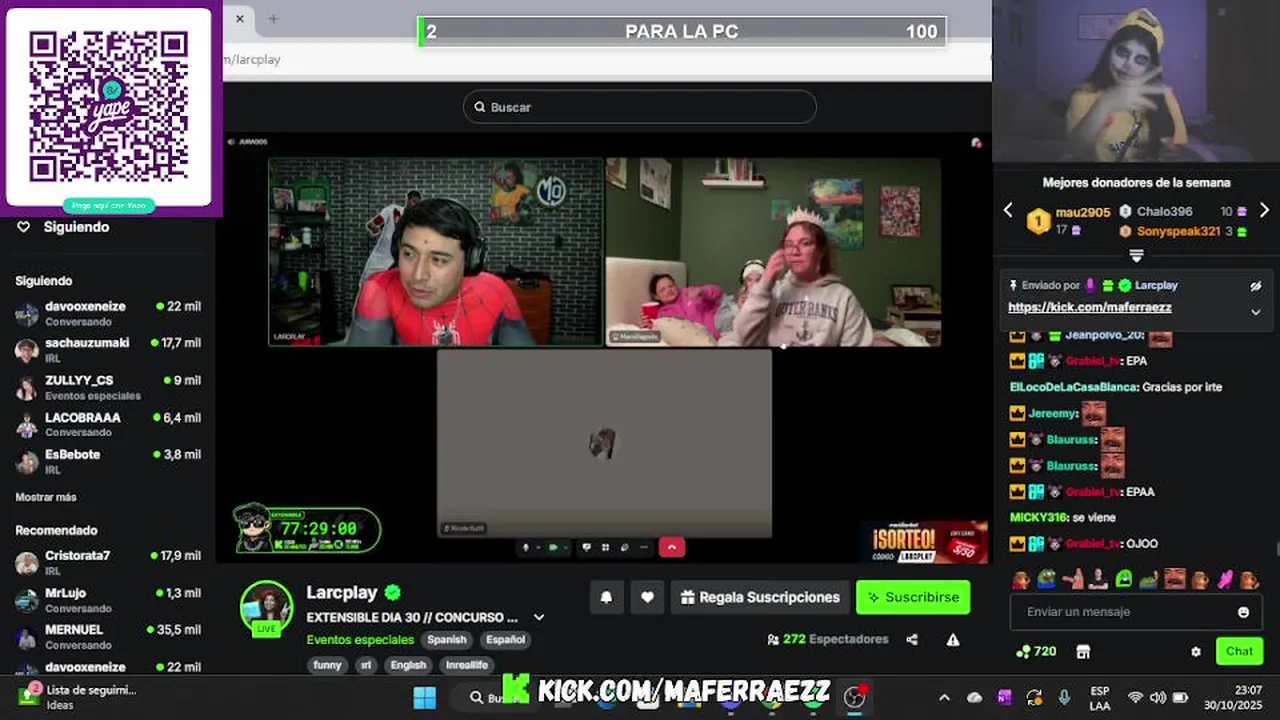Click the 720 channel points icon

[1023, 651]
